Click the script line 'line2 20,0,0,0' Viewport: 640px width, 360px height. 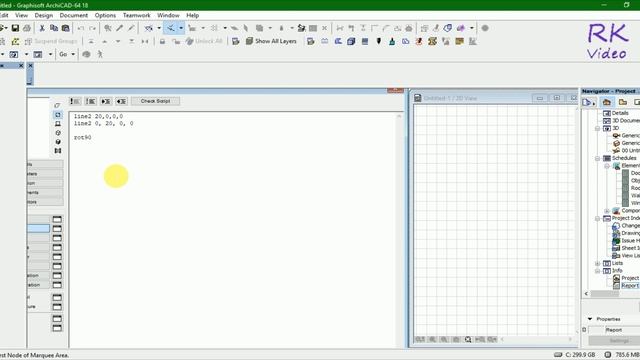point(98,116)
